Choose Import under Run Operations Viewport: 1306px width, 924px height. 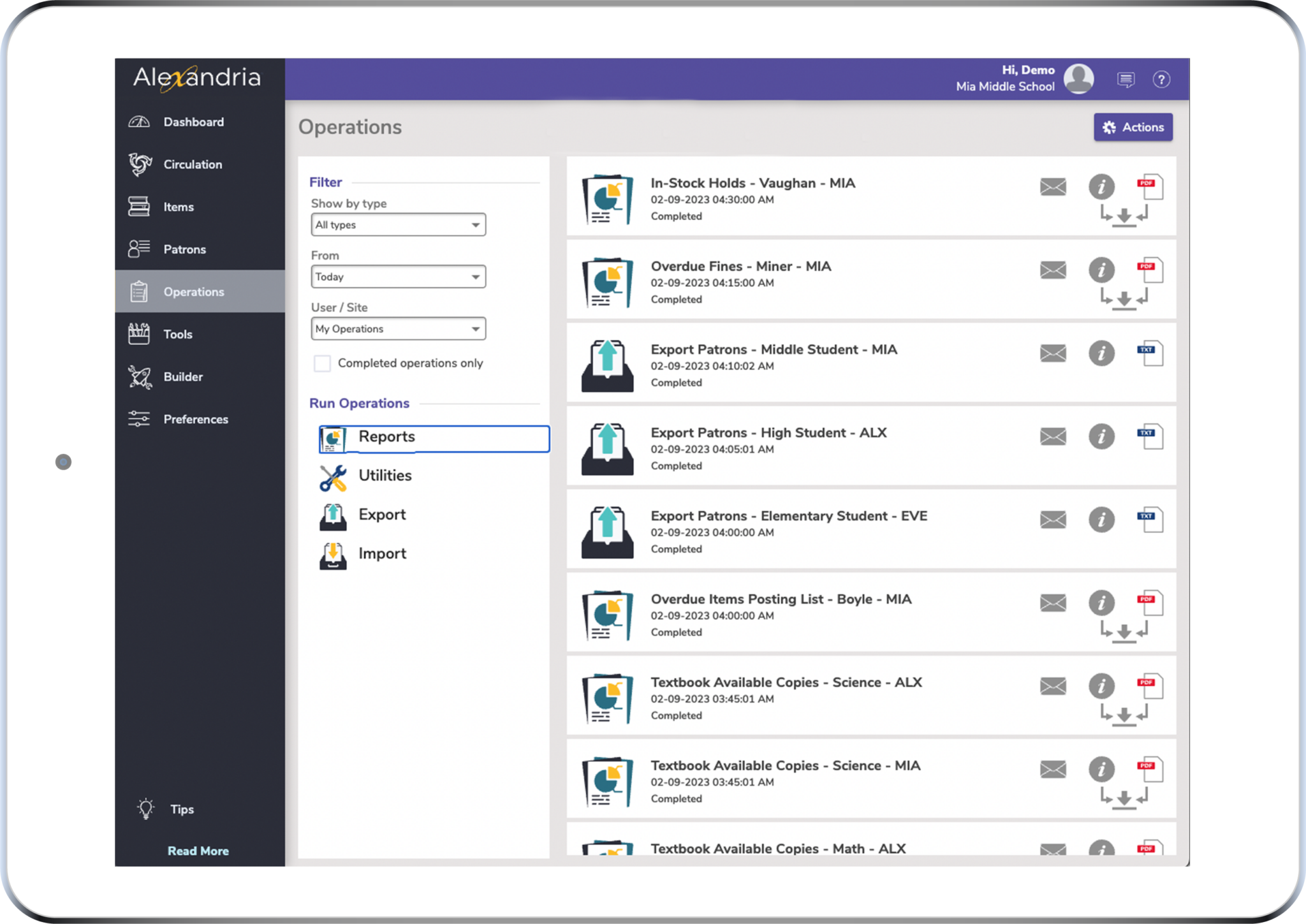[x=381, y=554]
